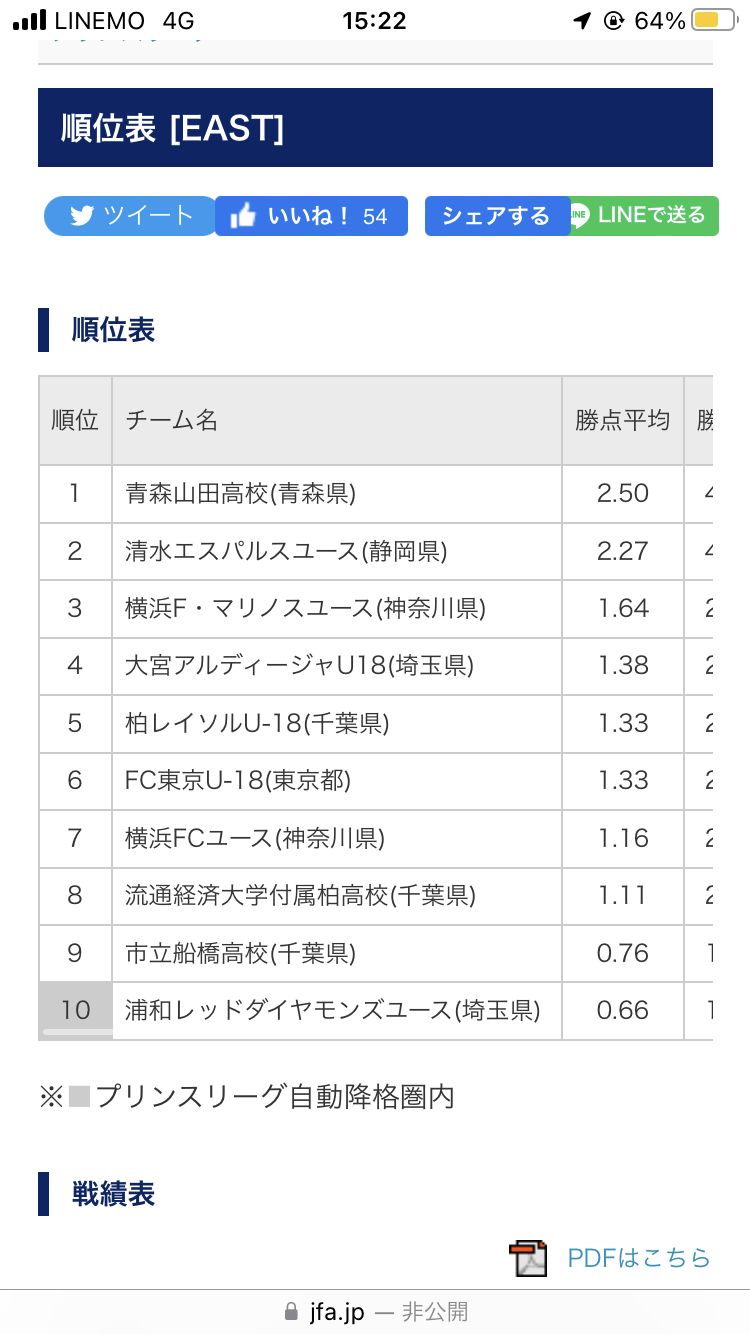Image resolution: width=750 pixels, height=1334 pixels.
Task: Click the シェアする Facebook share button
Action: coord(497,216)
